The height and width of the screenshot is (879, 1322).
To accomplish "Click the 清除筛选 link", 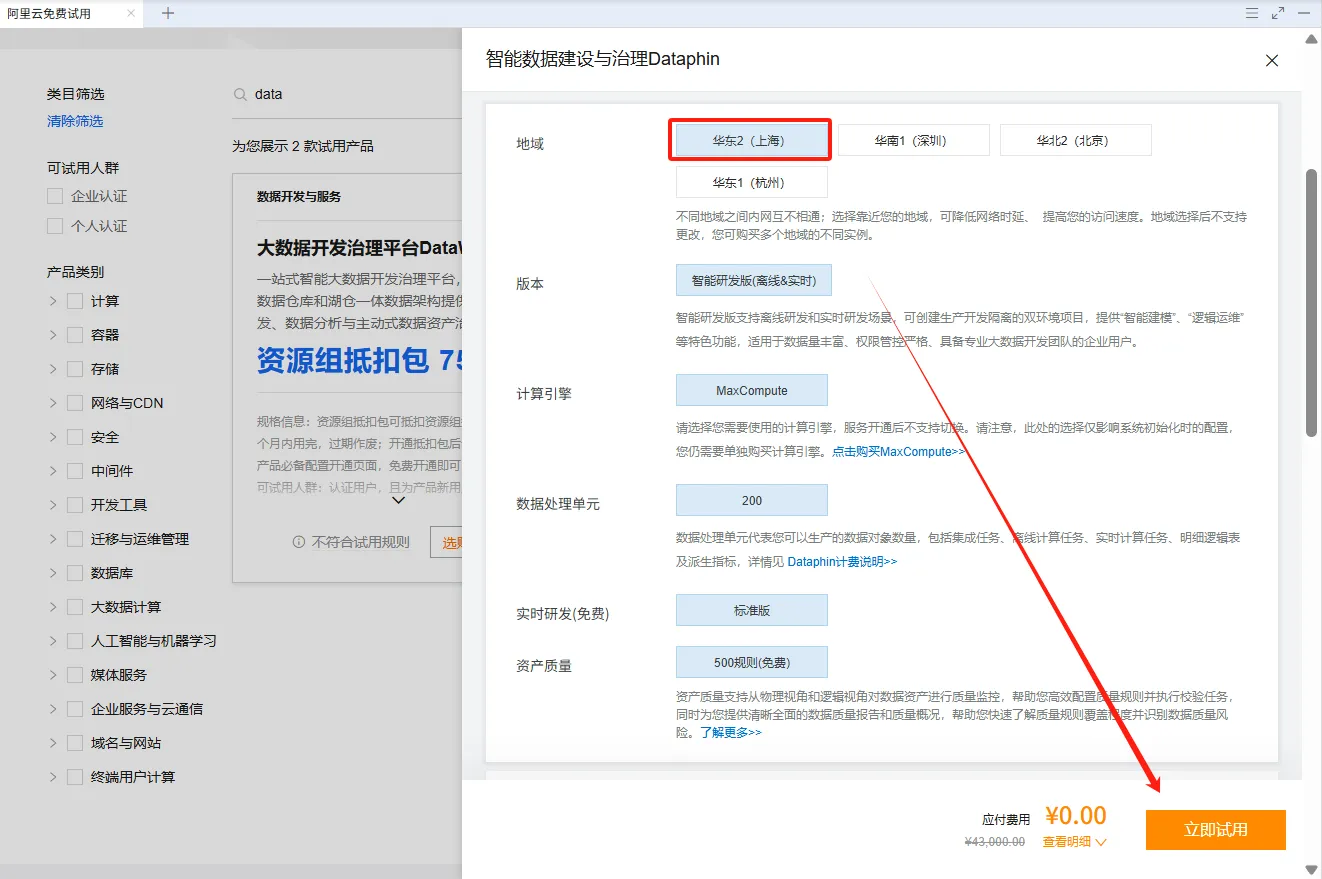I will (75, 121).
